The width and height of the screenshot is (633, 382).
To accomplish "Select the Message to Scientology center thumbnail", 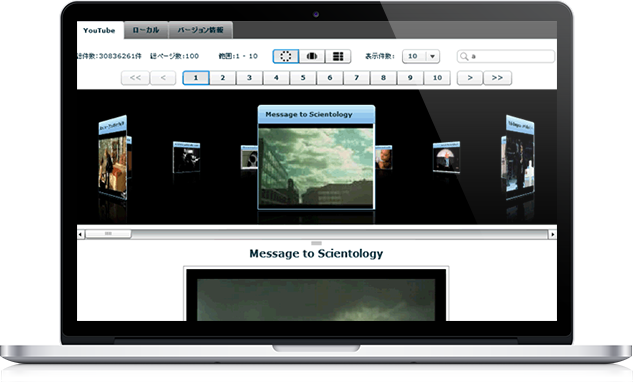I will [x=316, y=157].
